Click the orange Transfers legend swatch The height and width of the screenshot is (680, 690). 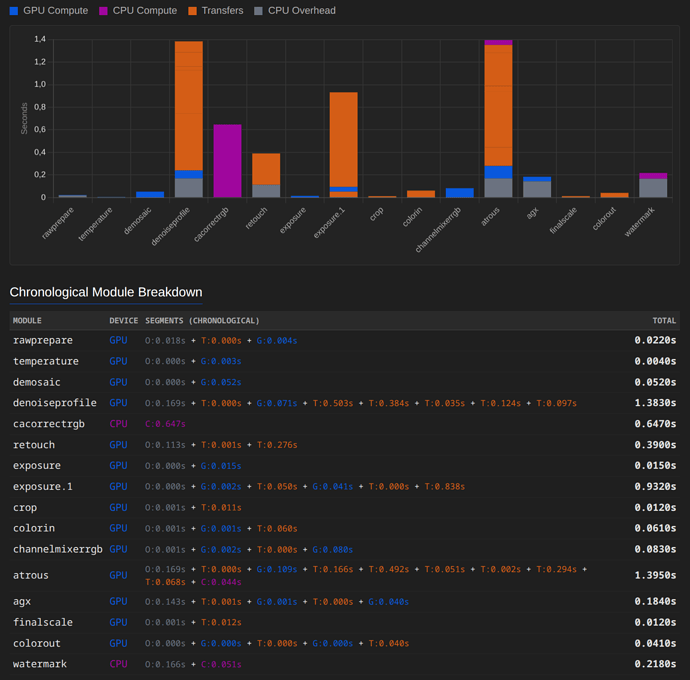pyautogui.click(x=193, y=11)
